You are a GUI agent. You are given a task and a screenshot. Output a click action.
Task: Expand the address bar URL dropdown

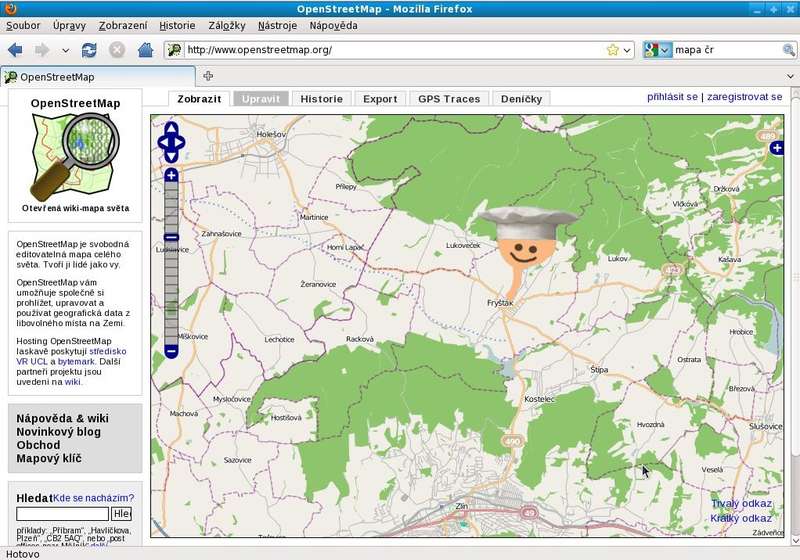click(x=627, y=50)
